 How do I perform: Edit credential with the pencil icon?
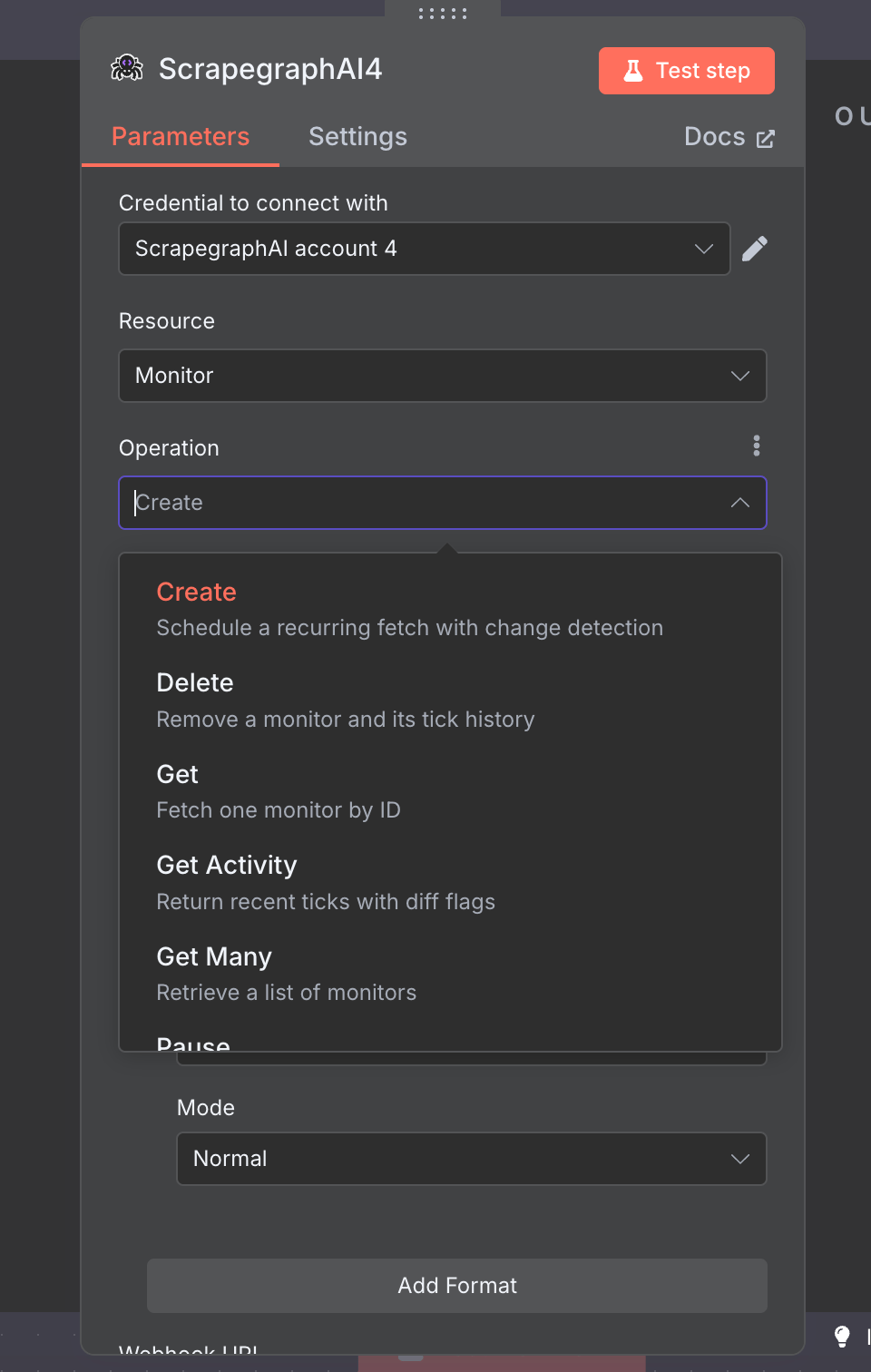pos(755,249)
